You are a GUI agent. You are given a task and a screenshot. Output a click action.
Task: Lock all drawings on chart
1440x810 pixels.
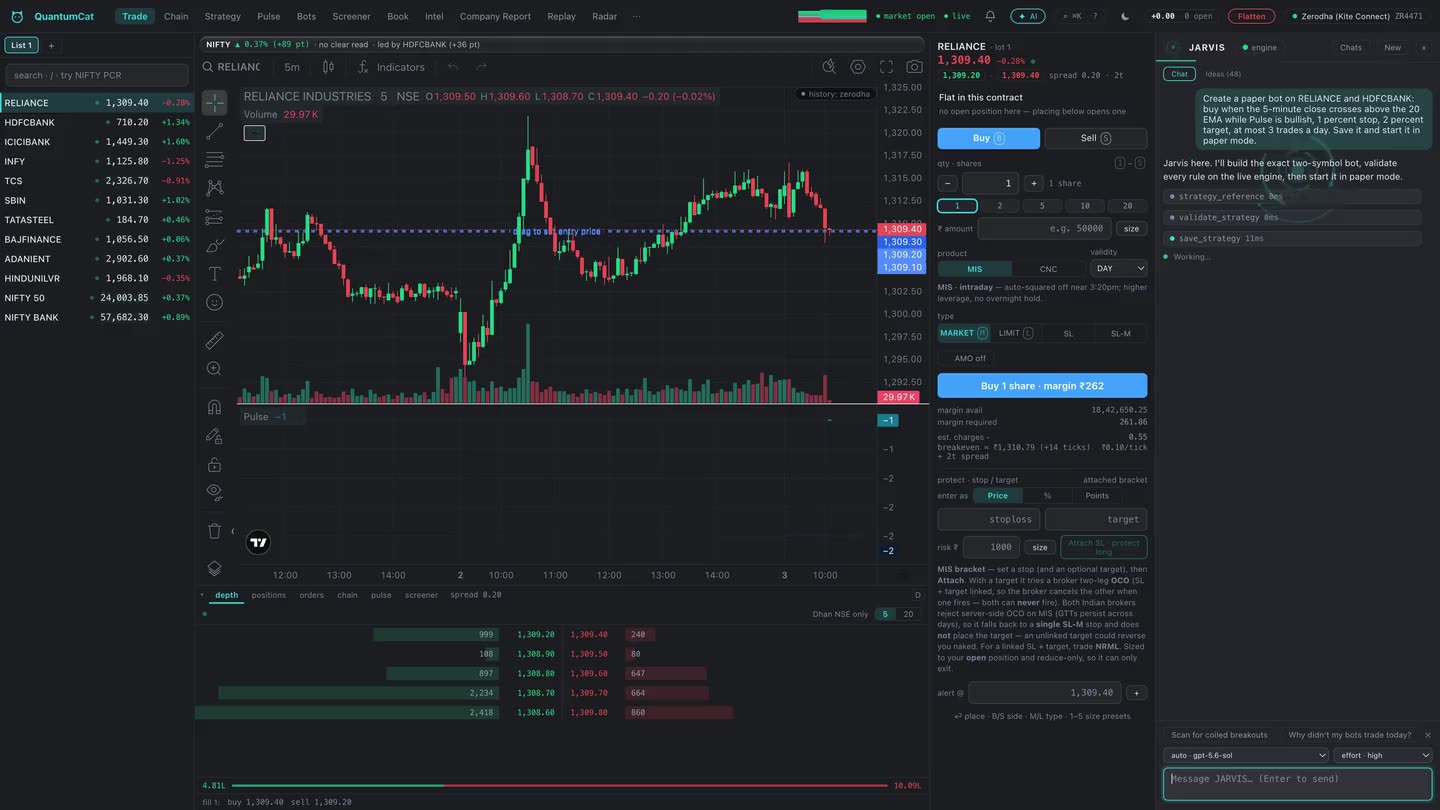214,464
